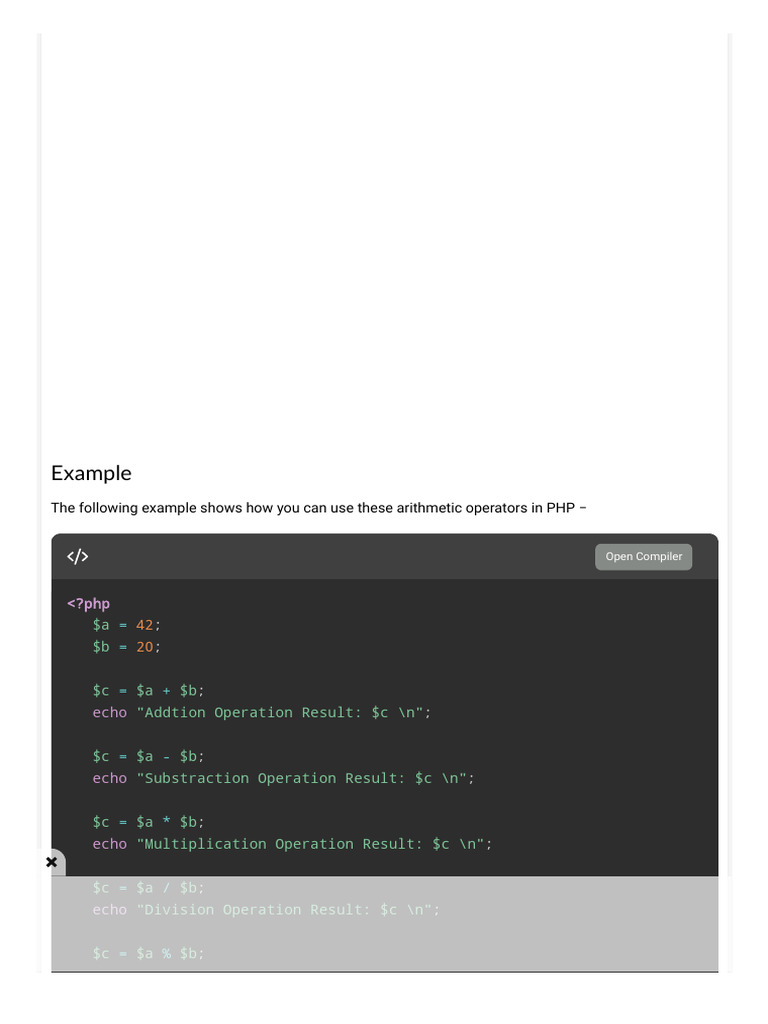Click the $c = $a - $b line
The height and width of the screenshot is (1024, 768).
tap(148, 756)
